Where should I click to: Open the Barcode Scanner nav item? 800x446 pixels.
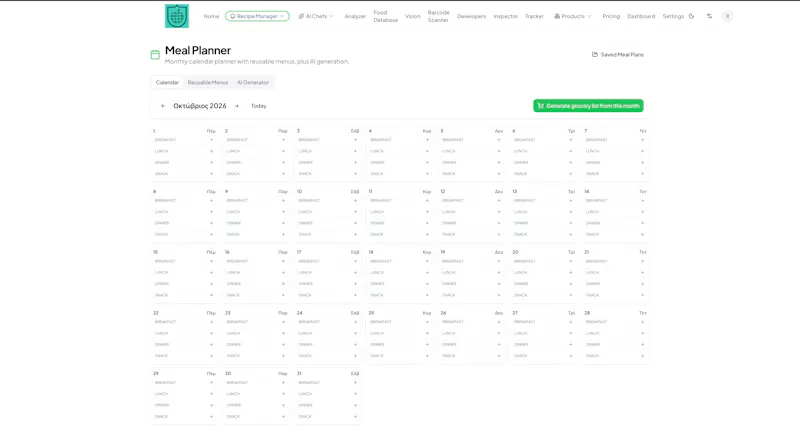438,16
